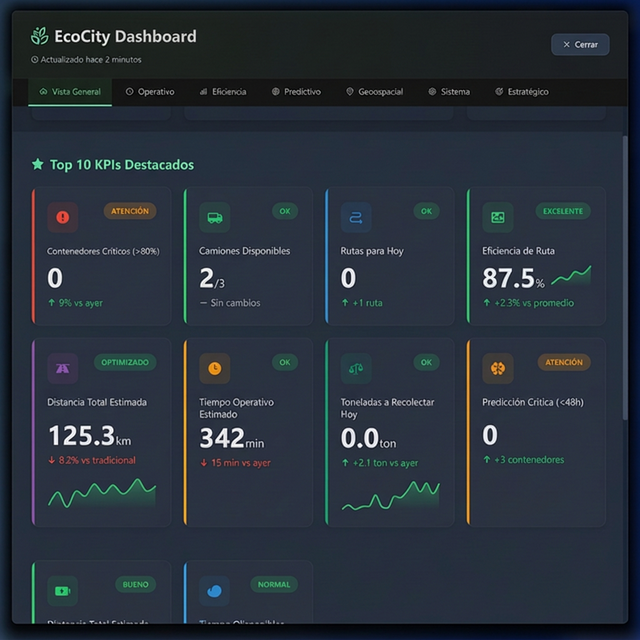This screenshot has width=640, height=640.
Task: Click the OPTIMIZADO badge
Action: click(125, 362)
